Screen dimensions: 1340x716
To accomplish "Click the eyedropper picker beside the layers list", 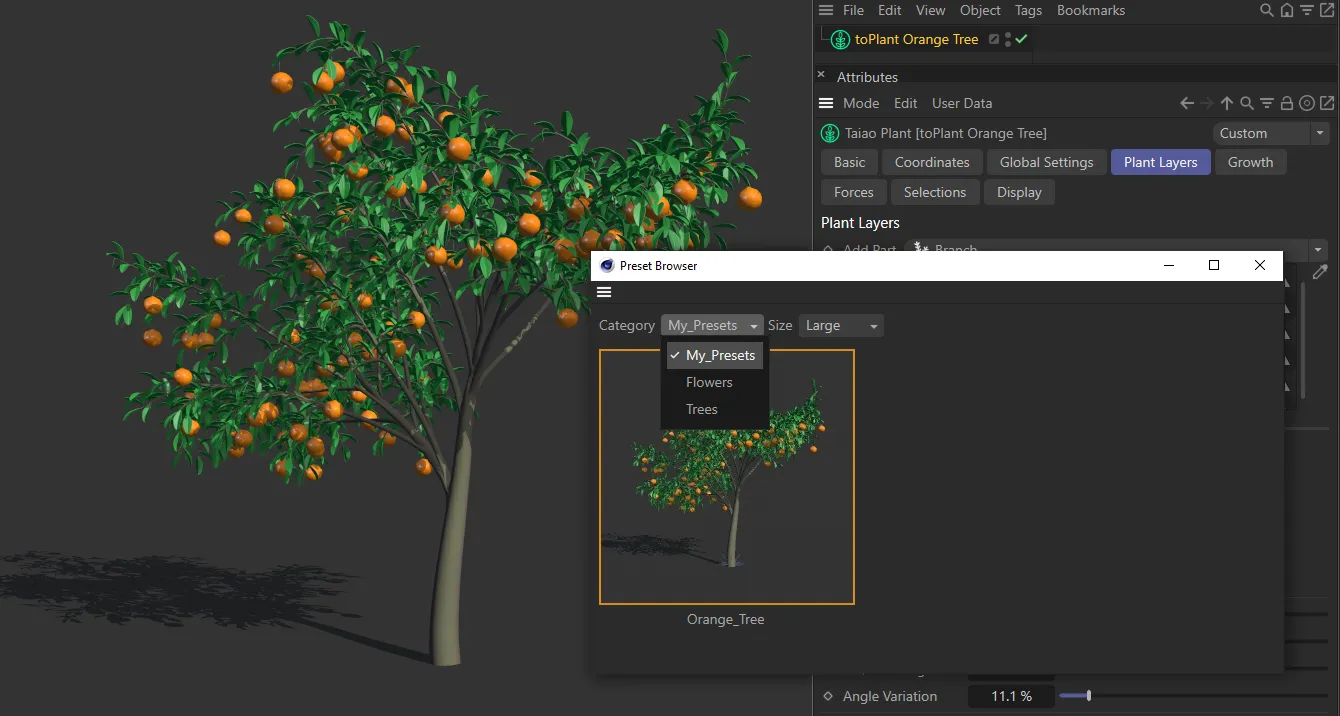I will 1320,272.
